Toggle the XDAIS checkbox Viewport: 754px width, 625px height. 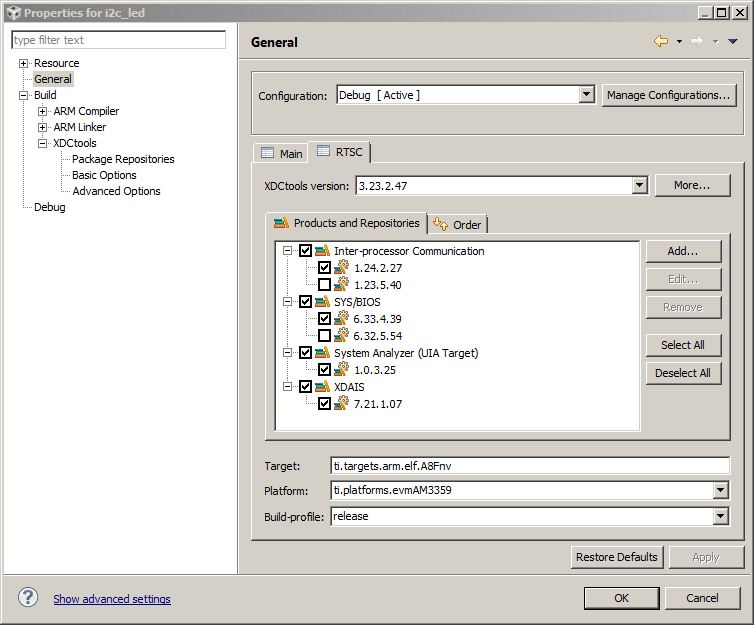click(x=305, y=387)
